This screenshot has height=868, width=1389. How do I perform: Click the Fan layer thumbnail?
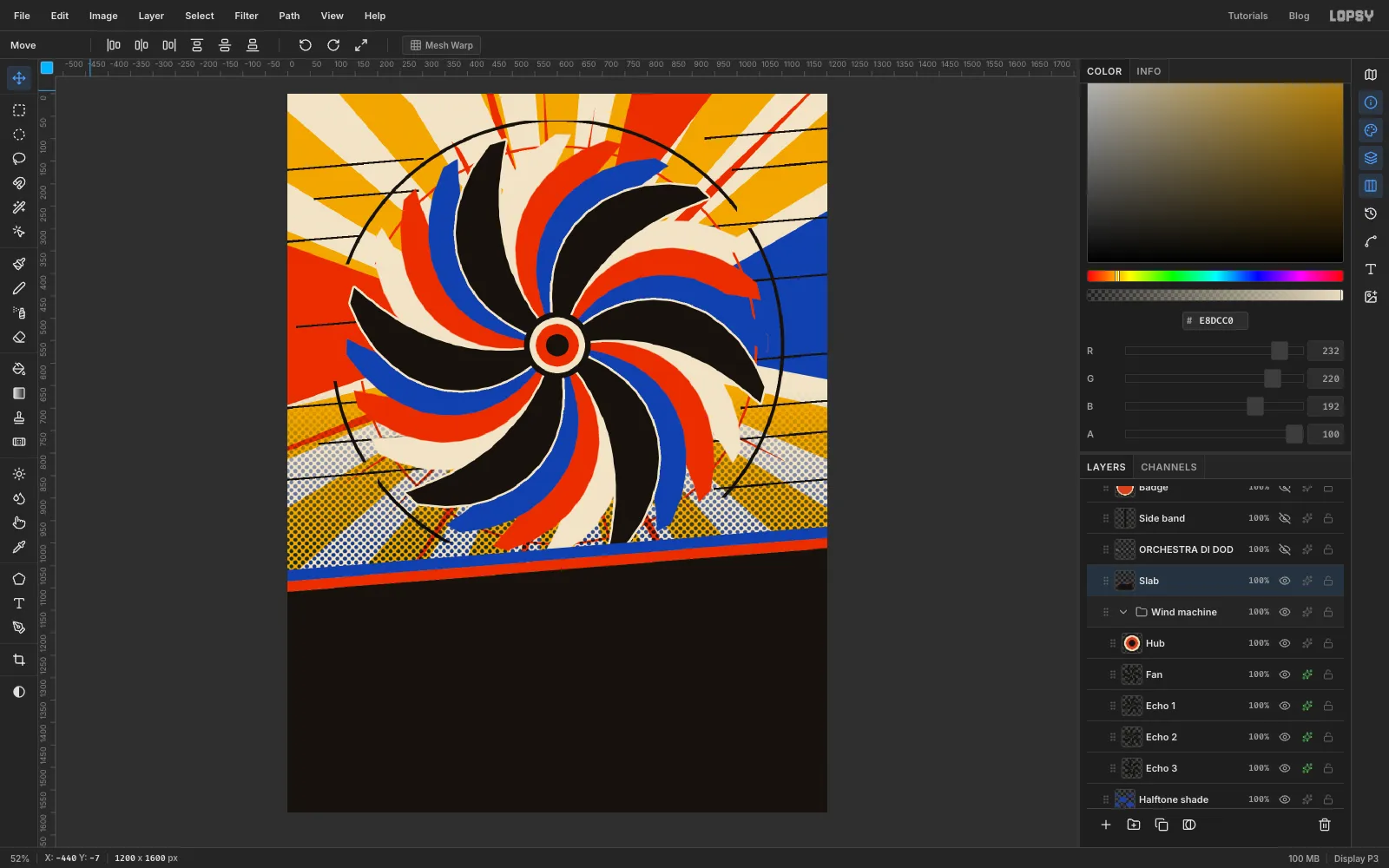tap(1132, 674)
